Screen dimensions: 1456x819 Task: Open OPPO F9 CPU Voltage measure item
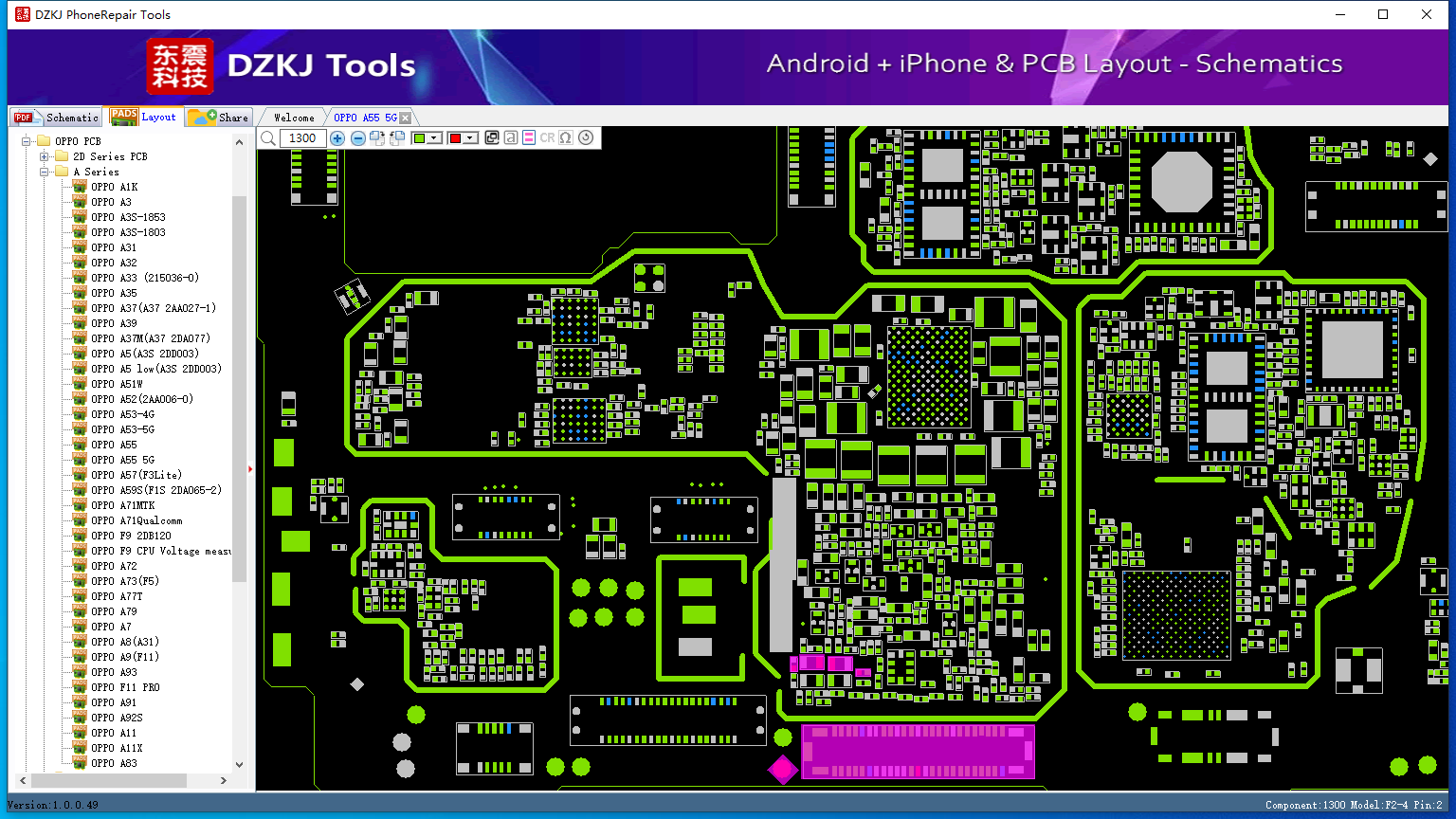[x=160, y=551]
